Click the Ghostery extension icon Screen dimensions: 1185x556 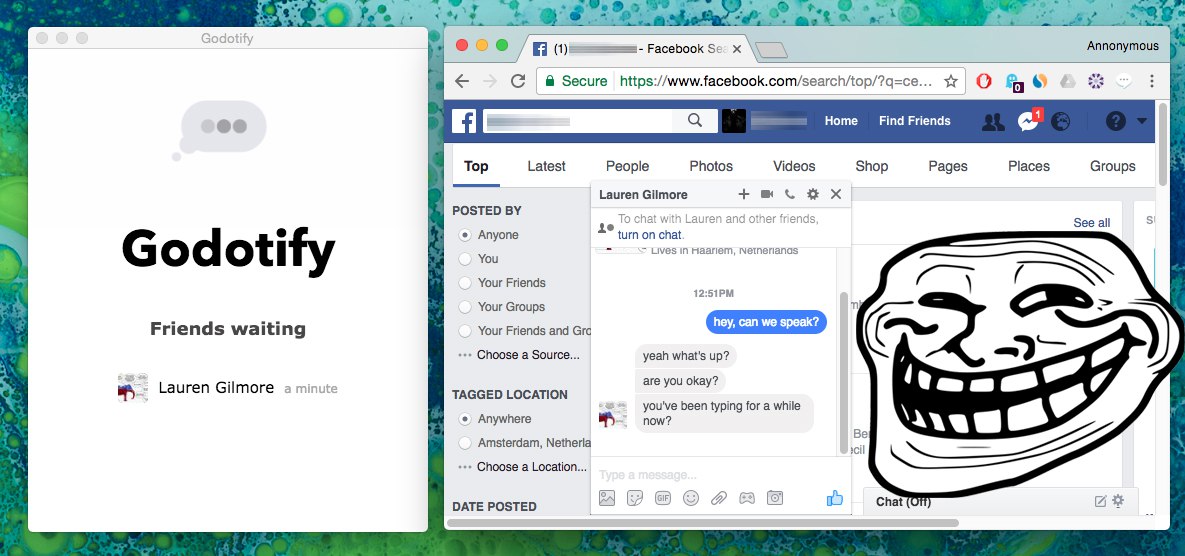(x=1013, y=82)
